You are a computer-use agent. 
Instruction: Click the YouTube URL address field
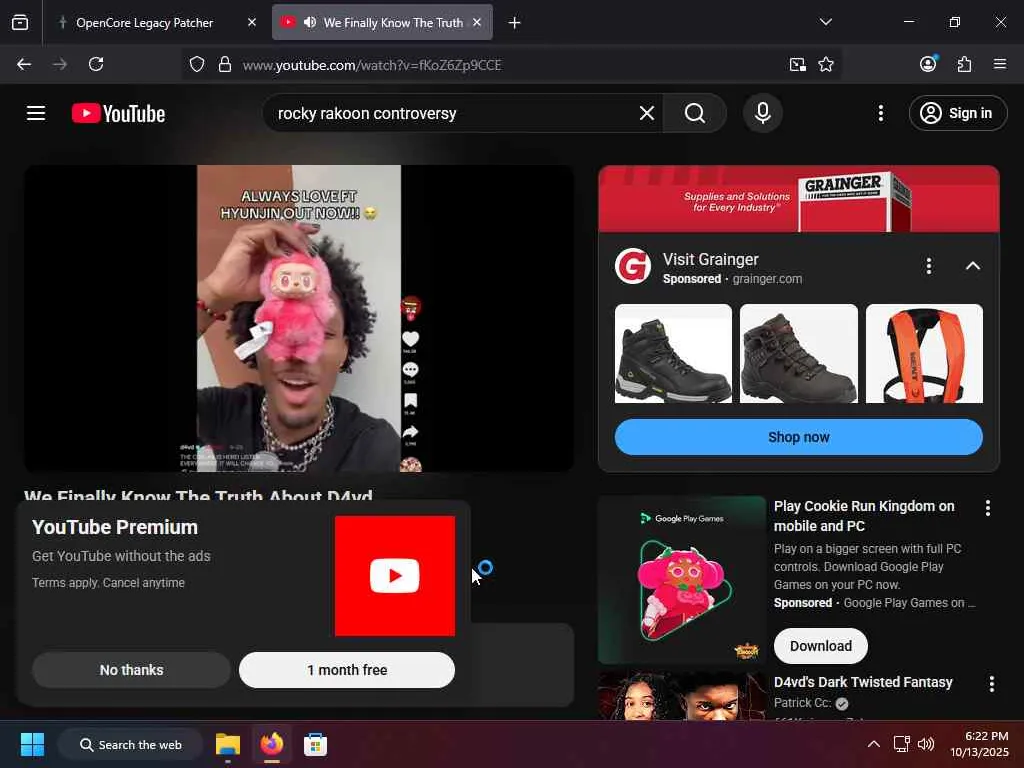click(372, 65)
